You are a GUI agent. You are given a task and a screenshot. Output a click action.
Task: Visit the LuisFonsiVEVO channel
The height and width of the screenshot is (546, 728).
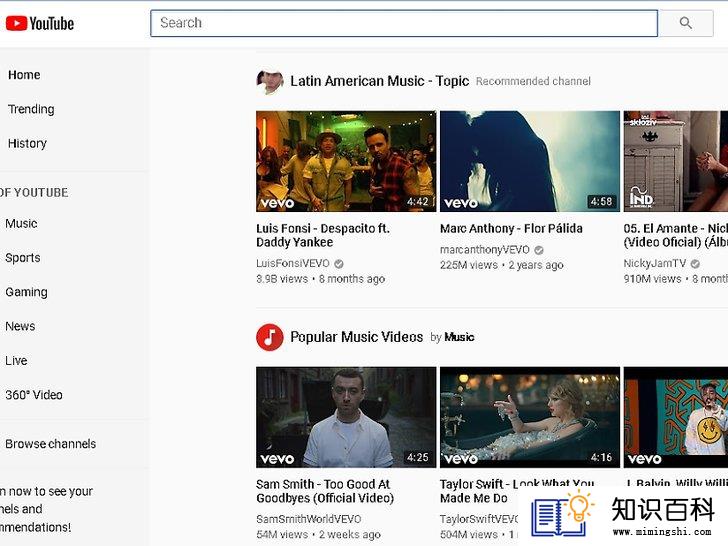point(293,263)
